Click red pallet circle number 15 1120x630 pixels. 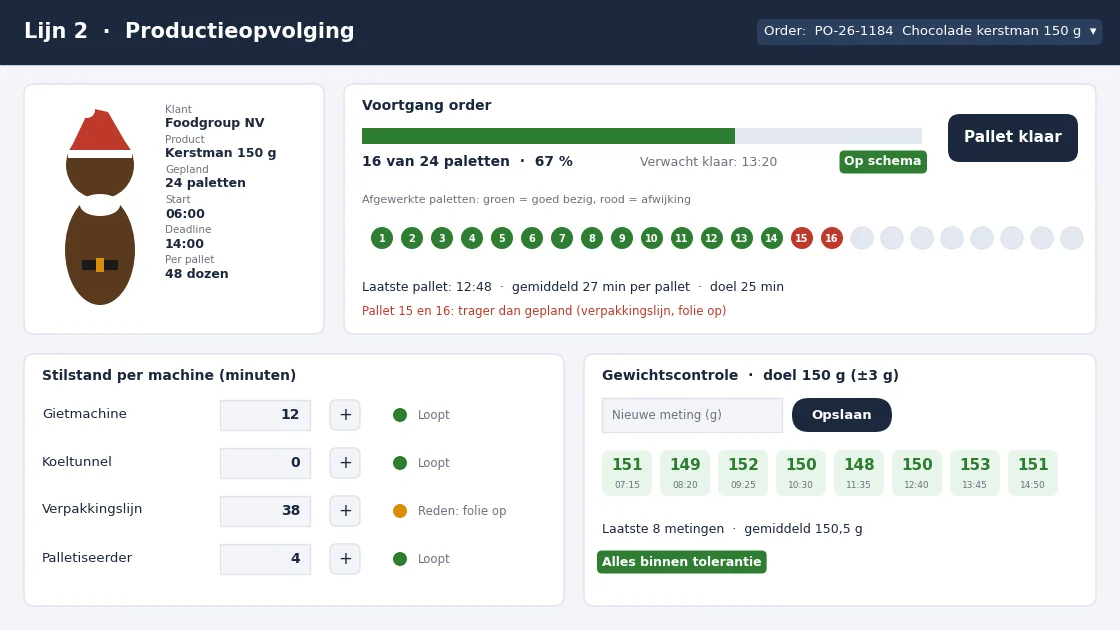pyautogui.click(x=801, y=239)
